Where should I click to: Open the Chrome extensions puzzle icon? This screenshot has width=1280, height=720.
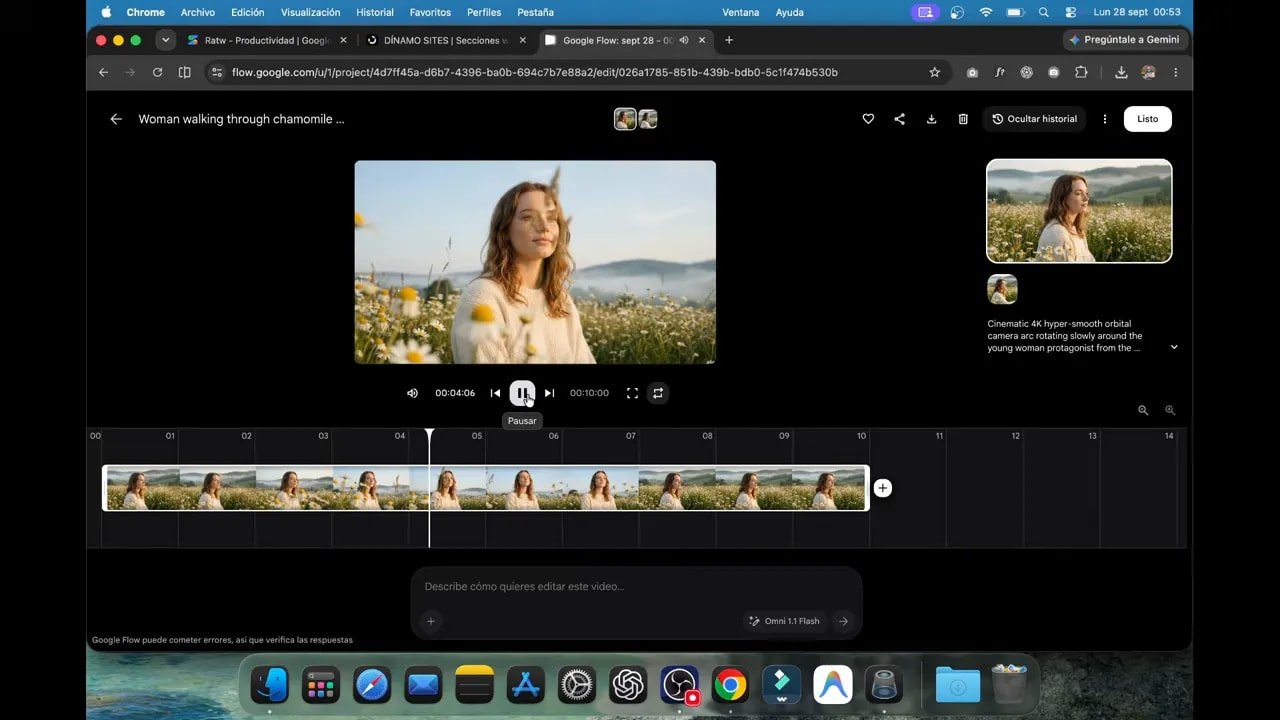(1081, 72)
